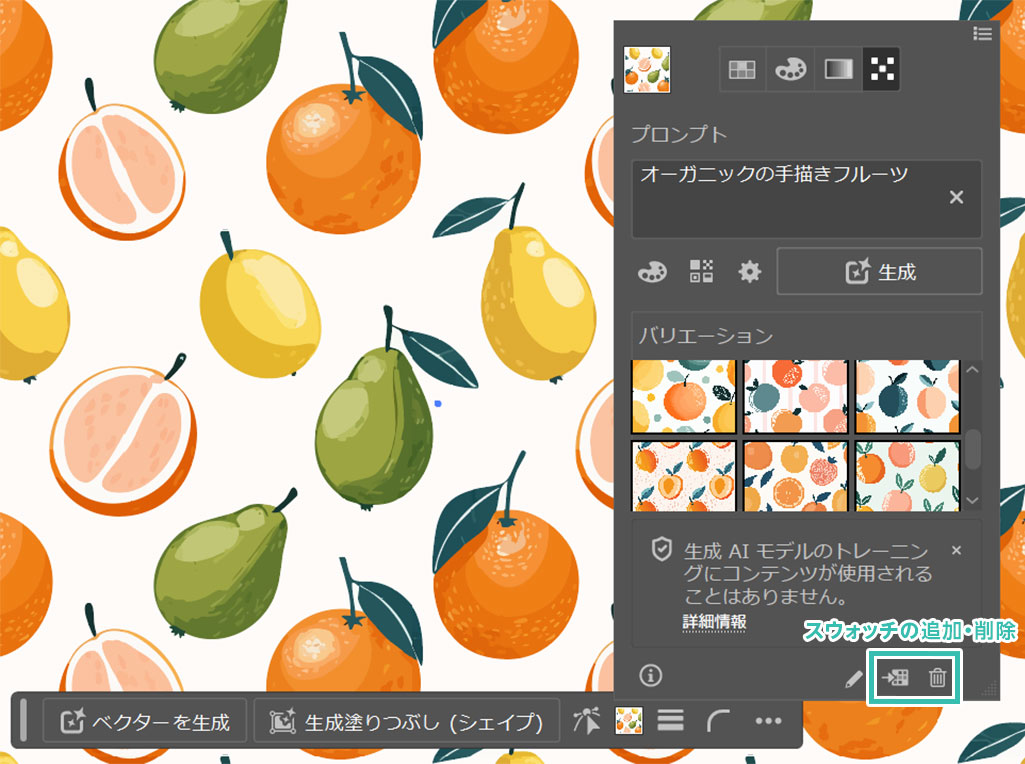Switch to the swatches grid tab
The width and height of the screenshot is (1025, 764).
click(x=742, y=69)
